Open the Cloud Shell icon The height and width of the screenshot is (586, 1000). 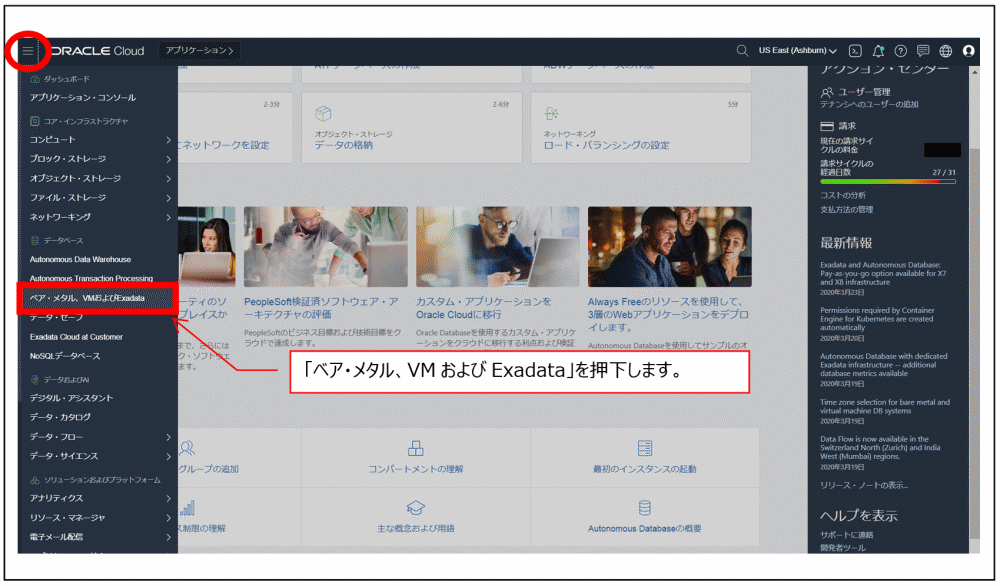pyautogui.click(x=855, y=51)
